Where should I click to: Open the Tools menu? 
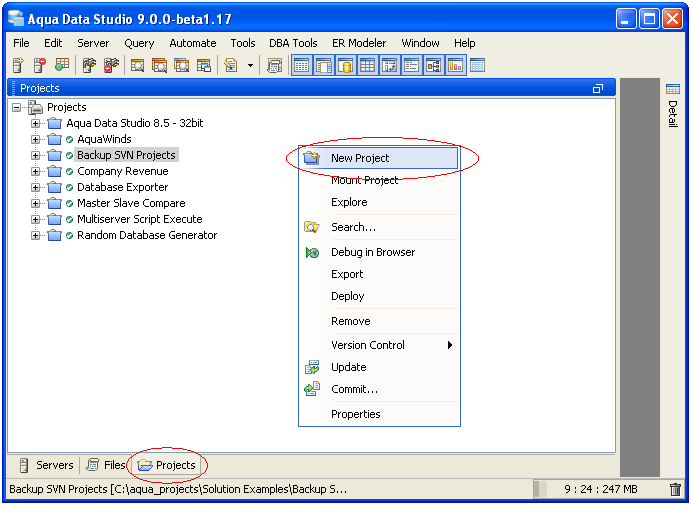[x=243, y=43]
